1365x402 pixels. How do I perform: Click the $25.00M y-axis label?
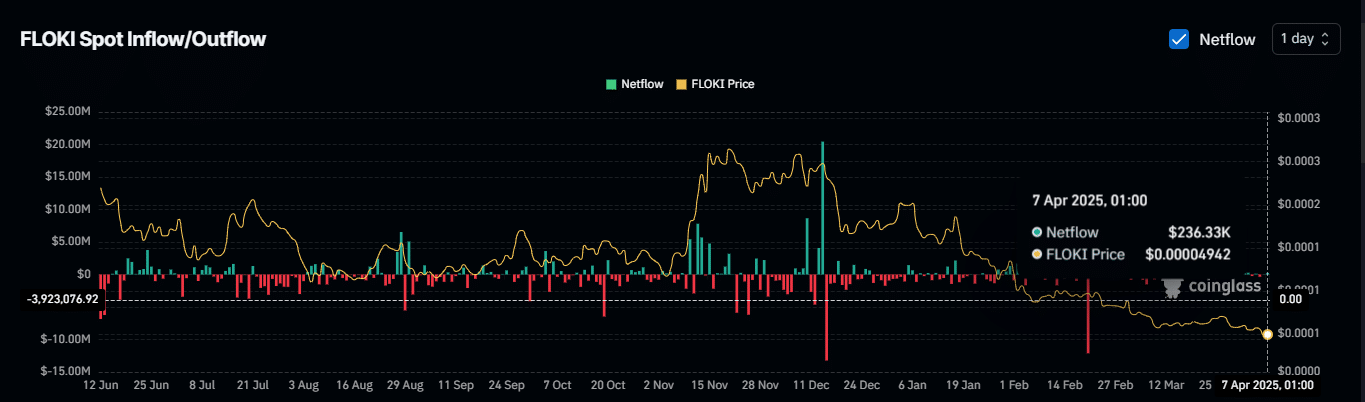point(68,111)
